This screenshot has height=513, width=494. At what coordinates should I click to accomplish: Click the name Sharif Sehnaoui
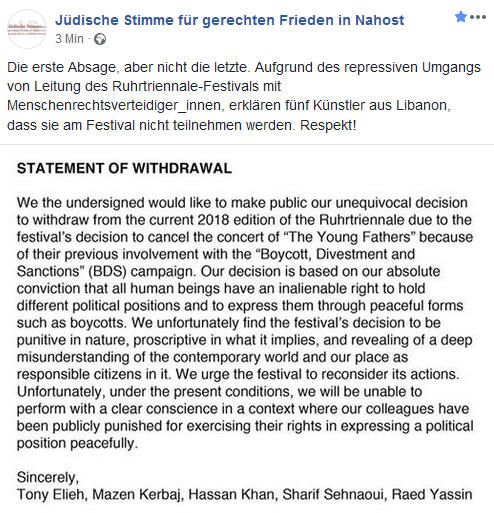point(334,494)
